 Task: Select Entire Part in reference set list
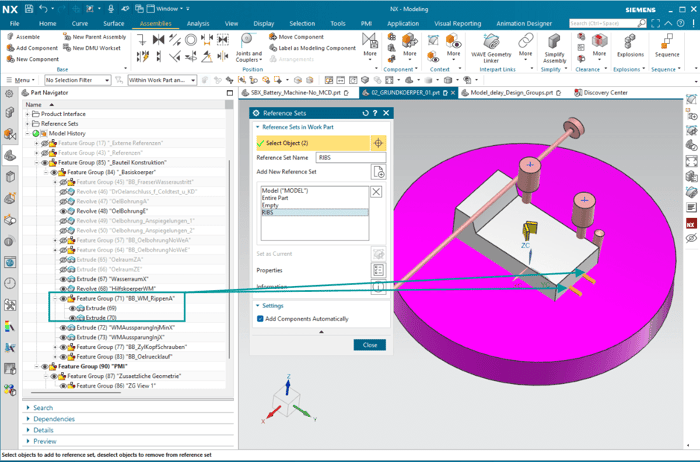point(315,198)
